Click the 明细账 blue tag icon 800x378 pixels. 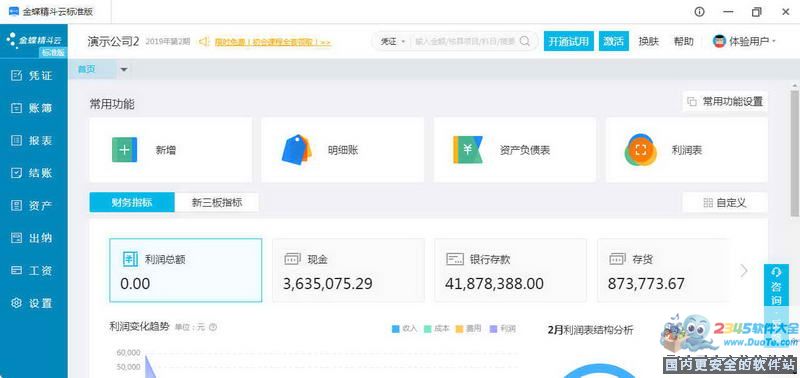coord(296,149)
